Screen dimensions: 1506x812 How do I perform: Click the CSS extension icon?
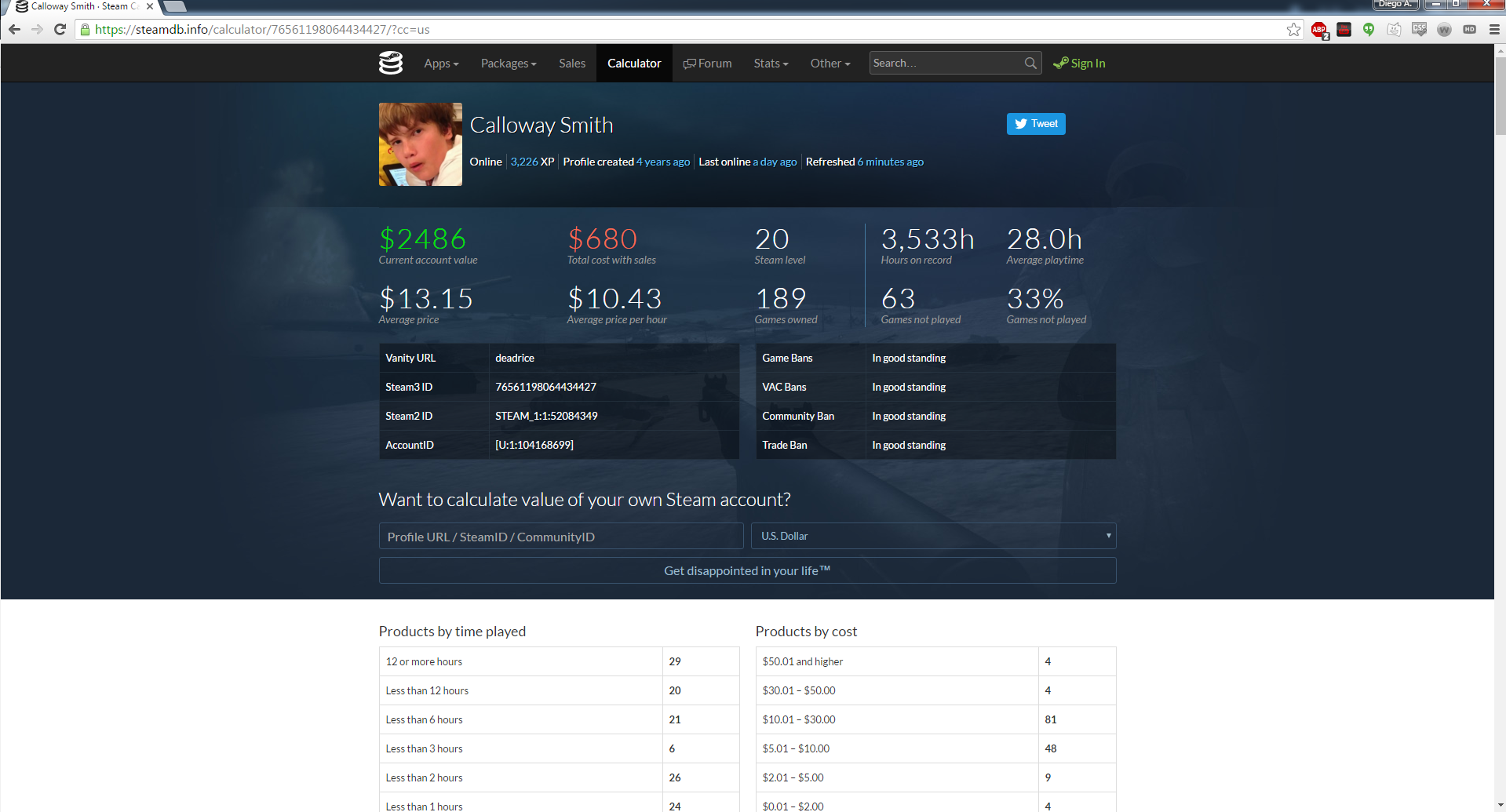1419,30
